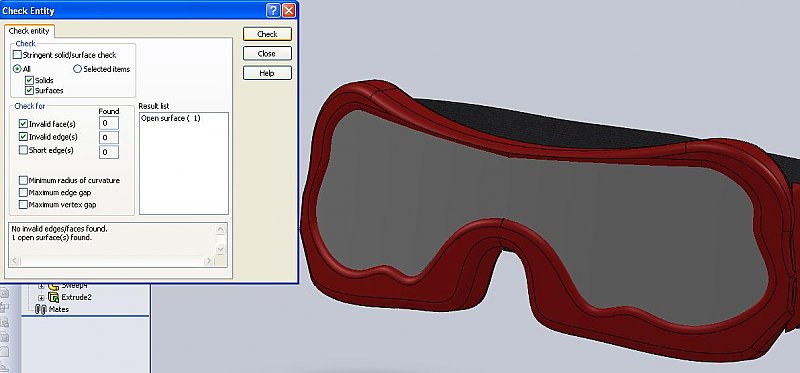Open the Help button
Viewport: 800px width, 373px height.
[x=267, y=73]
